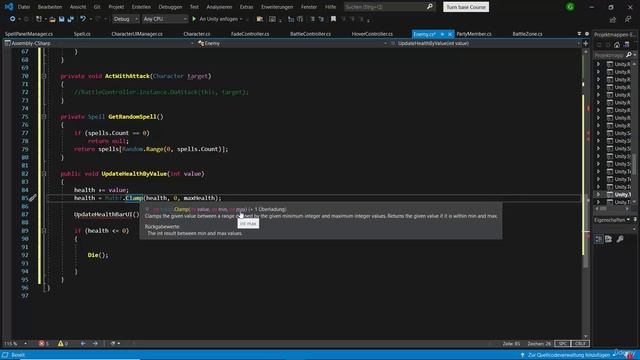
Task: Click the green G user account avatar
Action: [570, 7]
